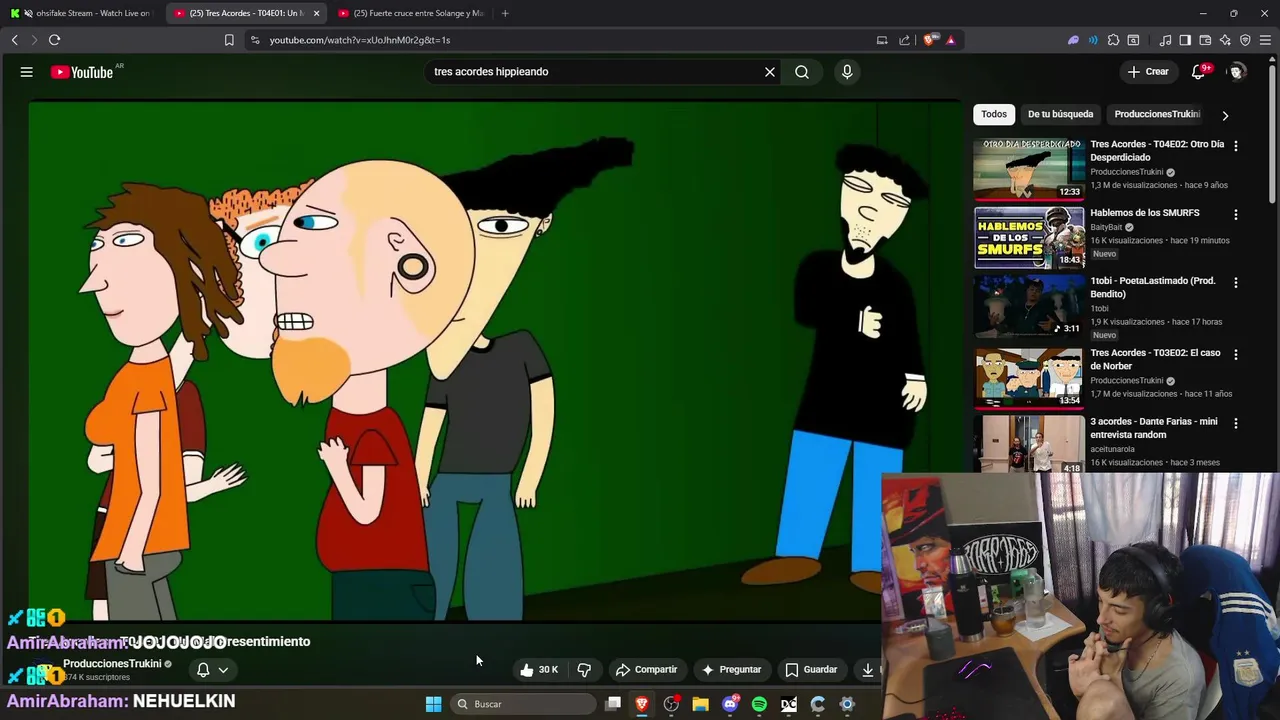Image resolution: width=1280 pixels, height=720 pixels.
Task: Open options menu for Hablemos de los SMURFS
Action: pyautogui.click(x=1236, y=214)
